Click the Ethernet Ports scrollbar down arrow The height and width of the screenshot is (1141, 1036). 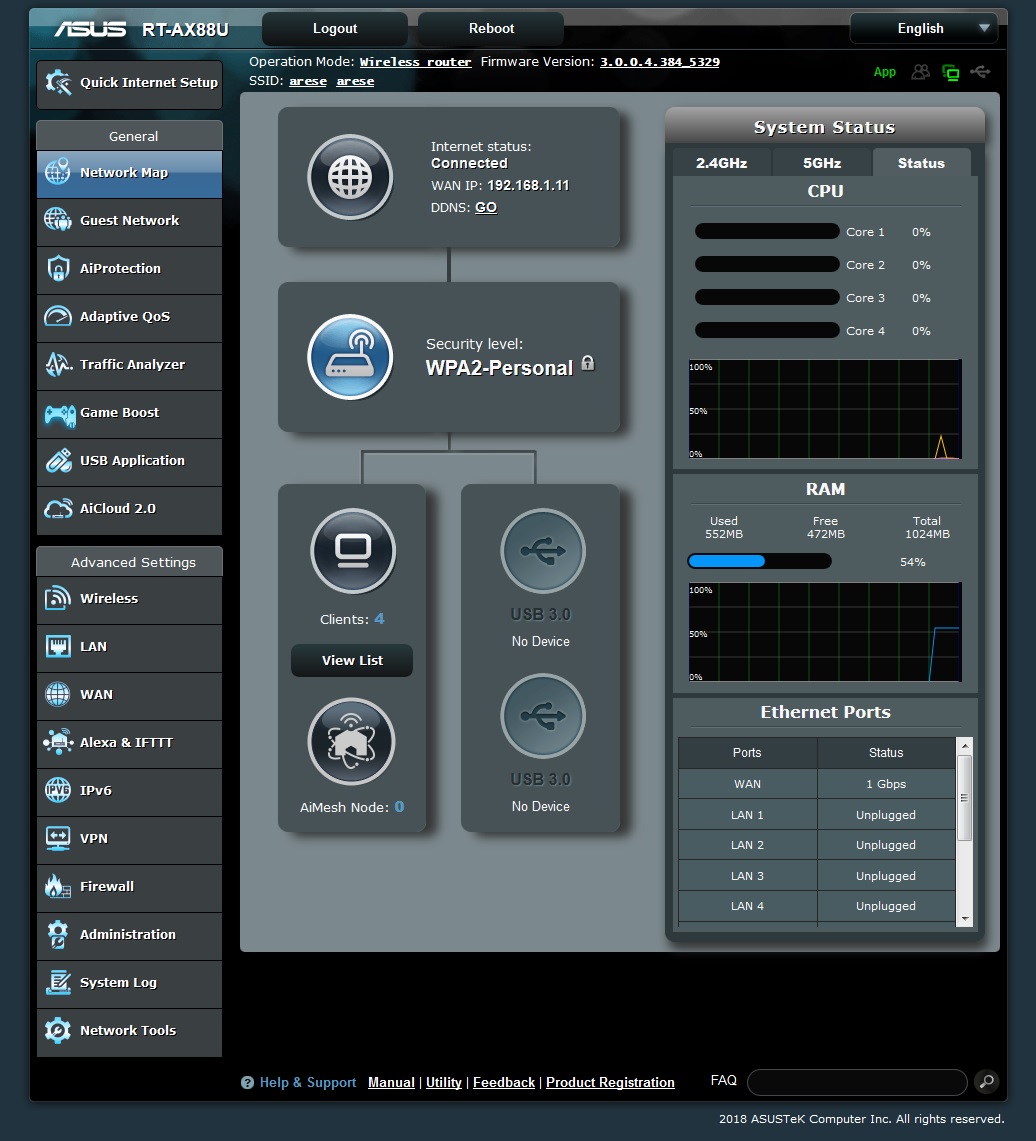(x=965, y=919)
